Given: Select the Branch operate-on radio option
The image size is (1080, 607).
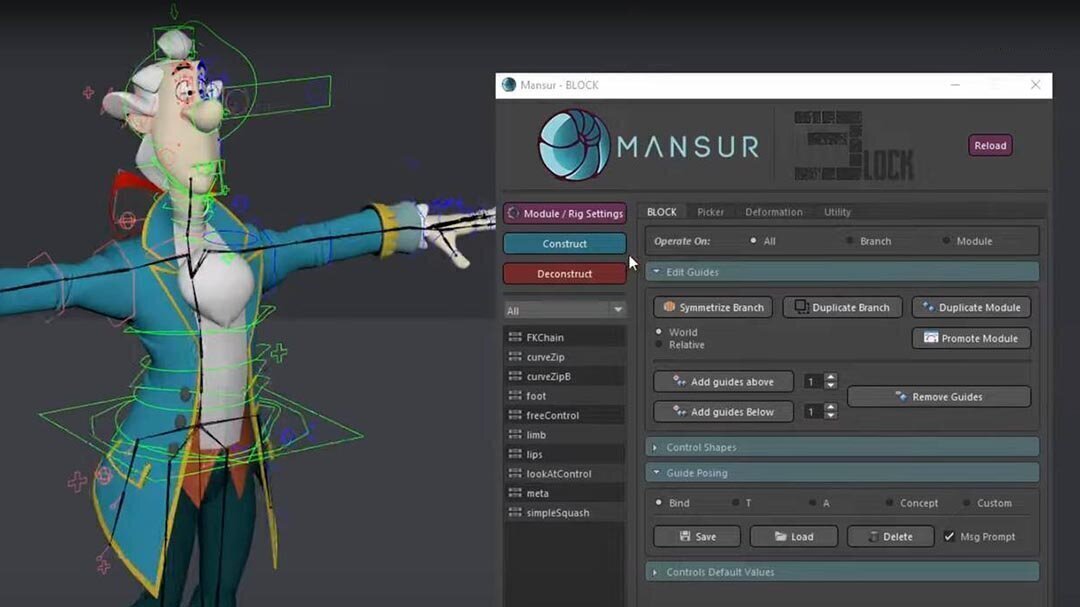Looking at the screenshot, I should click(x=850, y=241).
